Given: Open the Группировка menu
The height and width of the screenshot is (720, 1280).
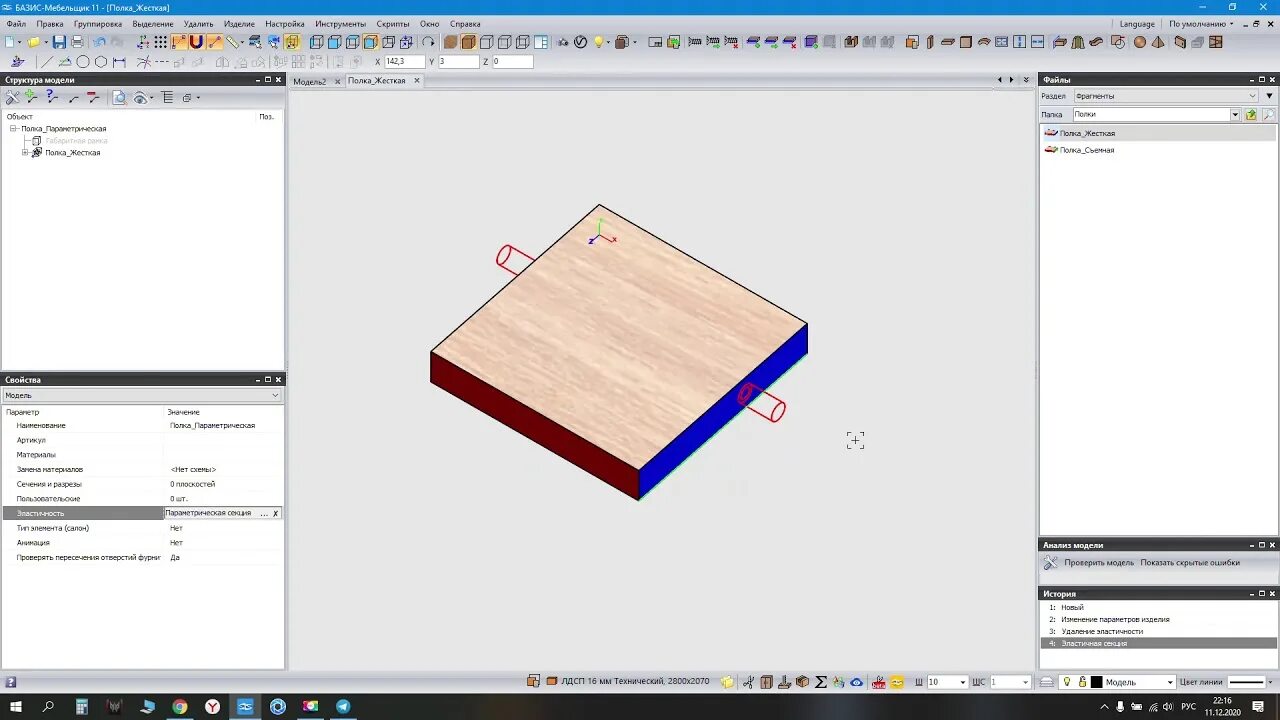Looking at the screenshot, I should 98,24.
